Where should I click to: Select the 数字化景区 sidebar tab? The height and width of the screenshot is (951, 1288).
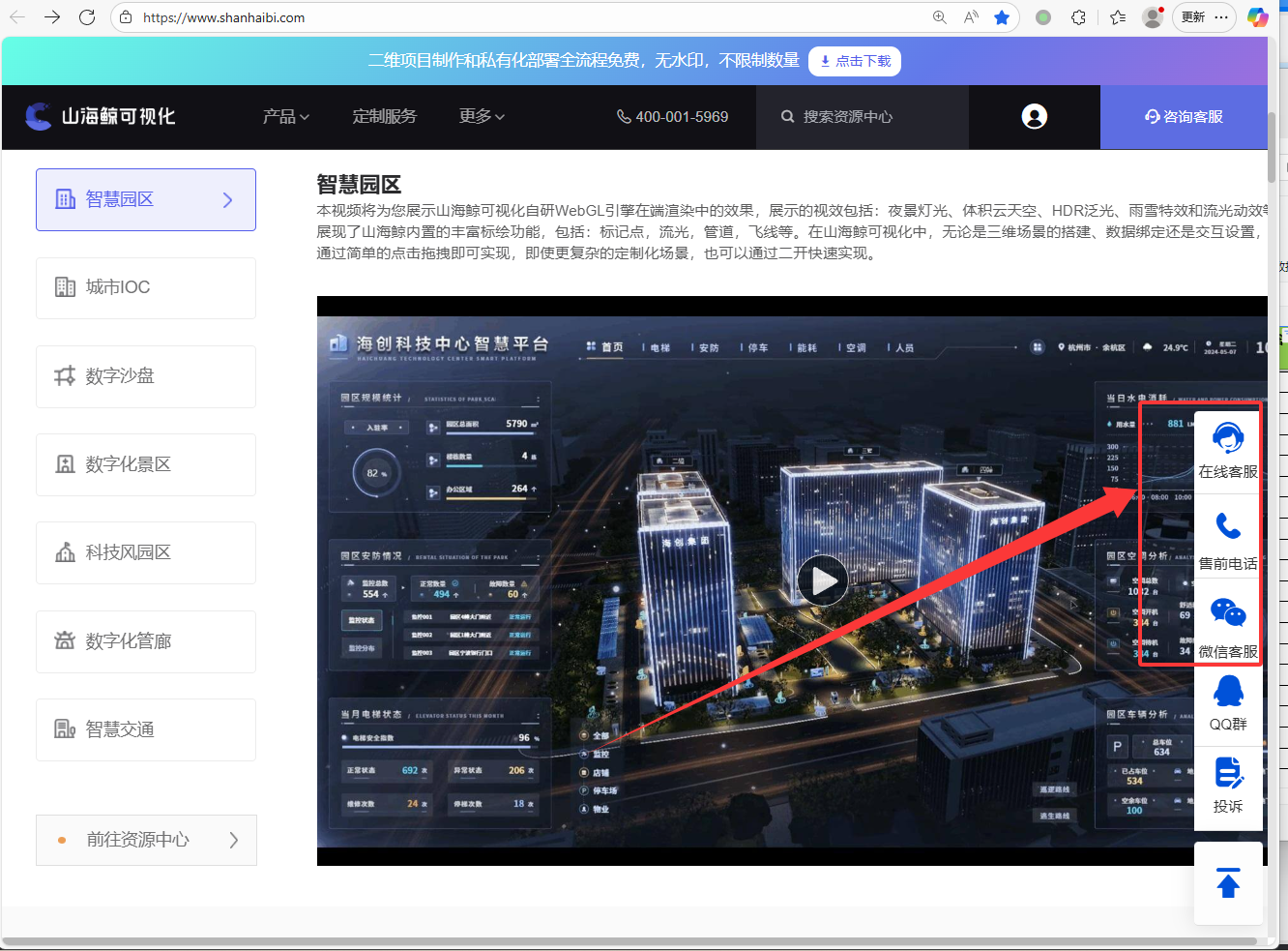click(146, 464)
